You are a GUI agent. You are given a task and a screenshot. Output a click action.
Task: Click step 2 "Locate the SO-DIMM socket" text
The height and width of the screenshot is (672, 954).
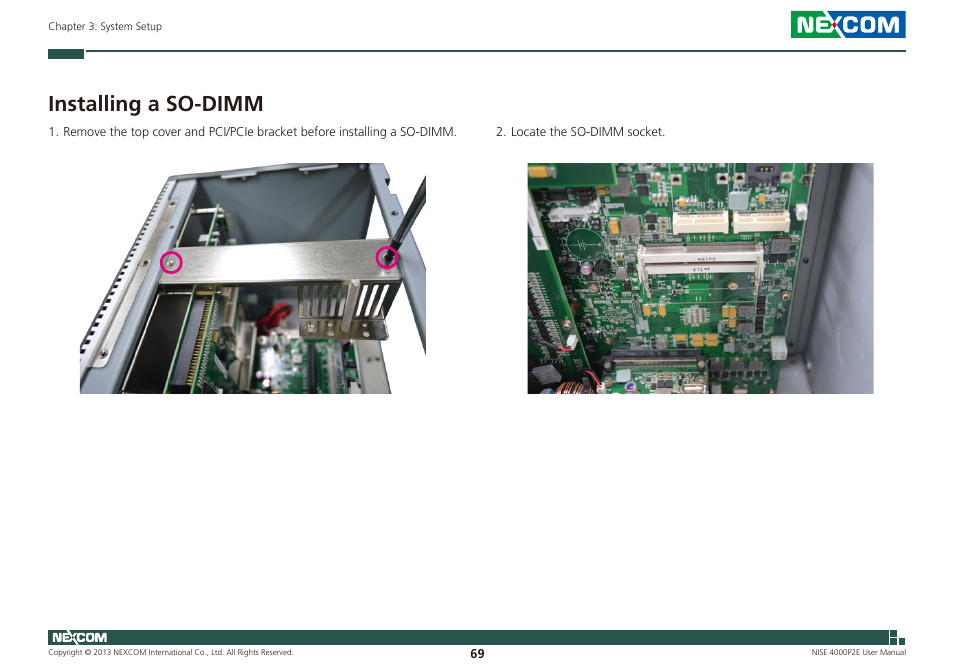point(580,132)
